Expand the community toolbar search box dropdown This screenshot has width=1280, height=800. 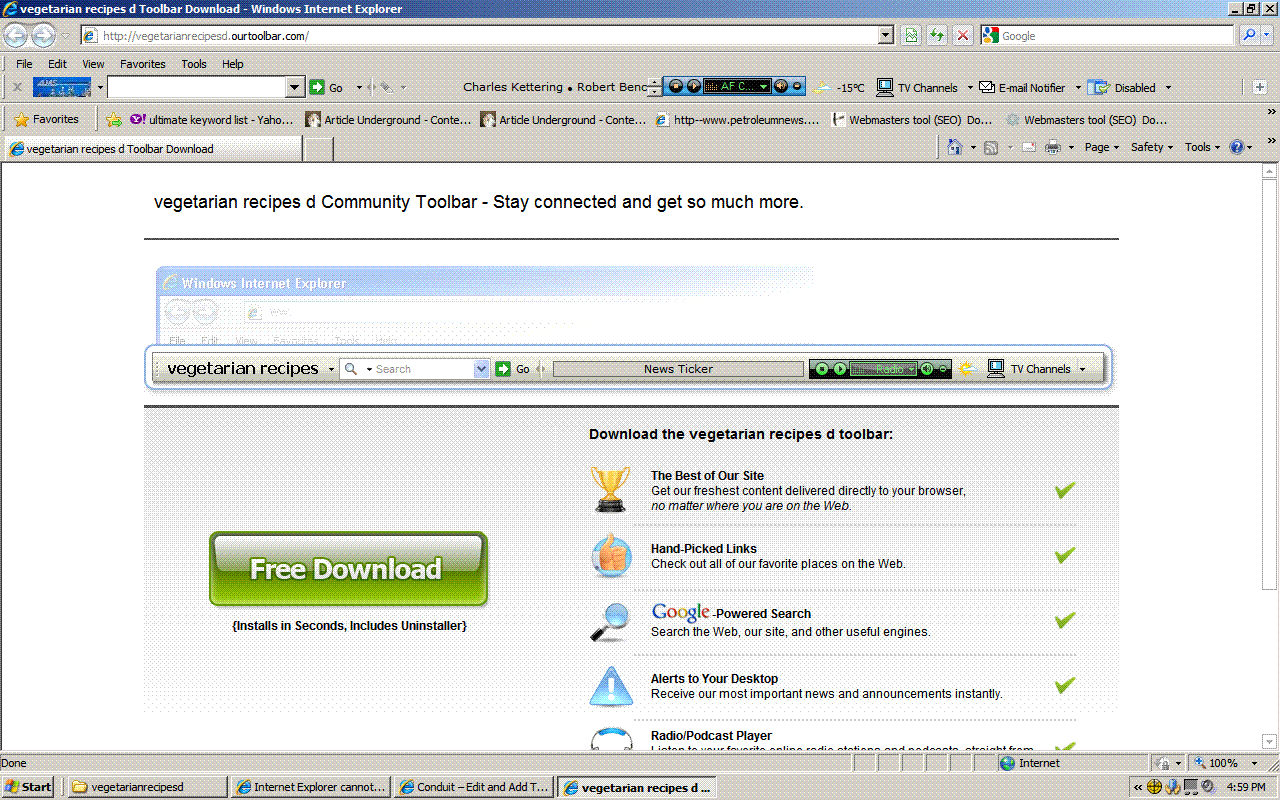pyautogui.click(x=295, y=87)
